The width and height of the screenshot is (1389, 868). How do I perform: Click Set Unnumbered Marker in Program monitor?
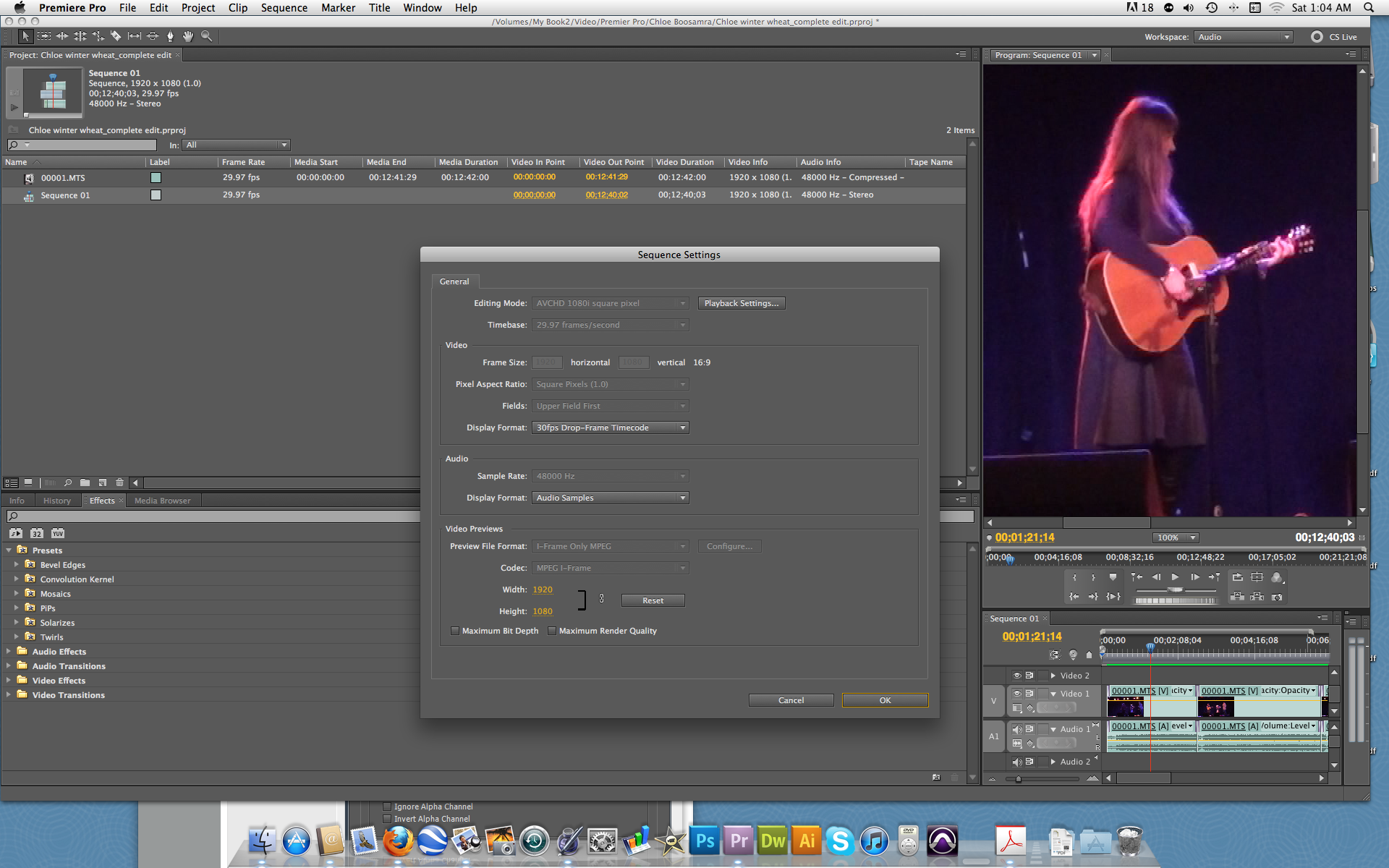coord(1113,577)
